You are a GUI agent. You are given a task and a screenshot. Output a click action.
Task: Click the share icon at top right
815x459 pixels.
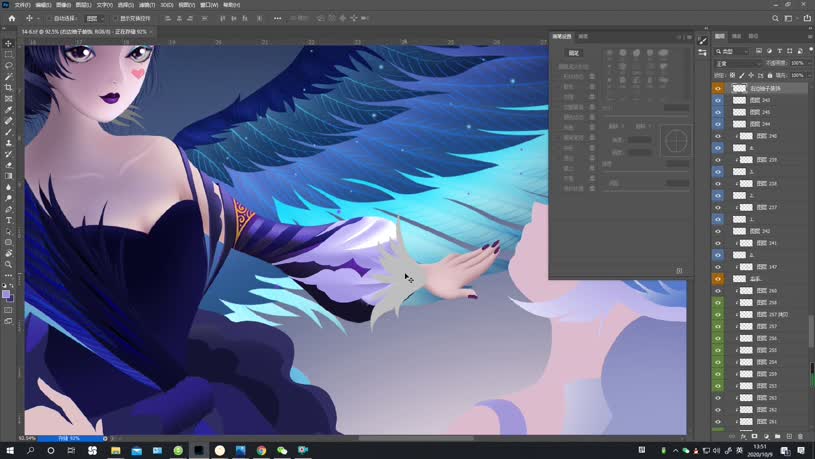(807, 18)
